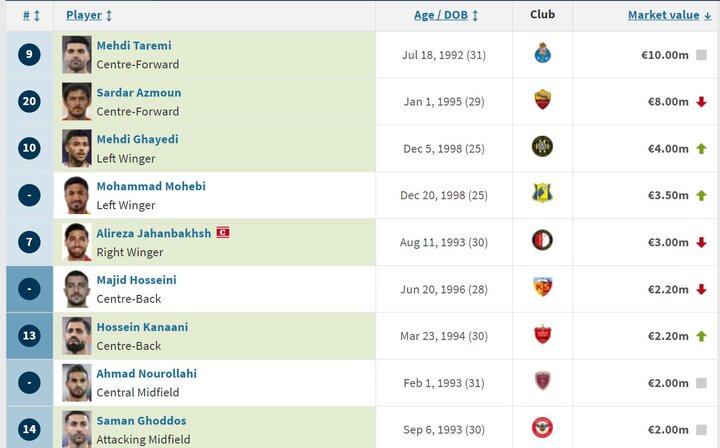Viewport: 720px width, 448px height.
Task: Click Sardar Azmoun's red down-arrow value indicator
Action: pos(701,102)
